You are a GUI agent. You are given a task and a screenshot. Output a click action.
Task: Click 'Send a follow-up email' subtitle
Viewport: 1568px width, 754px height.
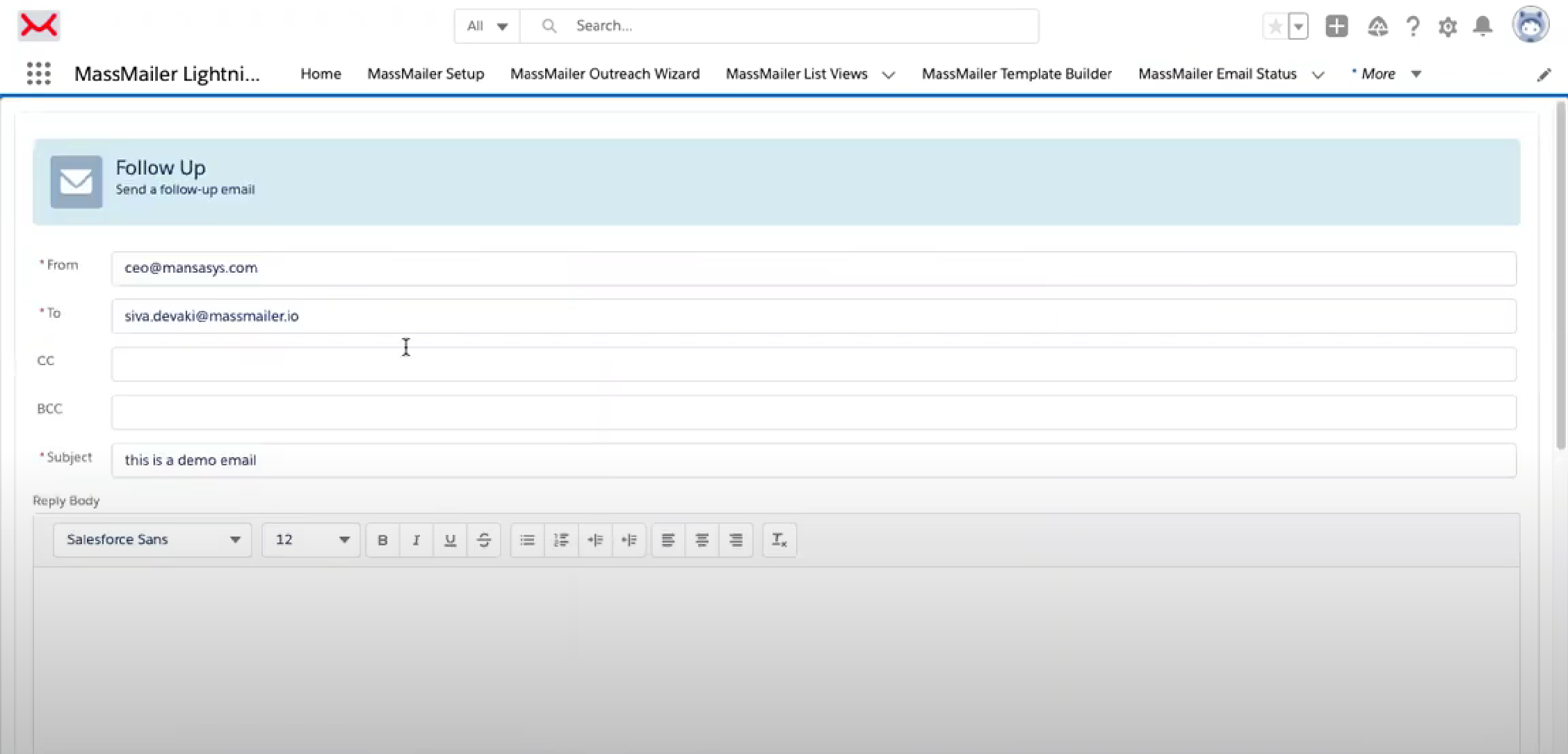[185, 190]
